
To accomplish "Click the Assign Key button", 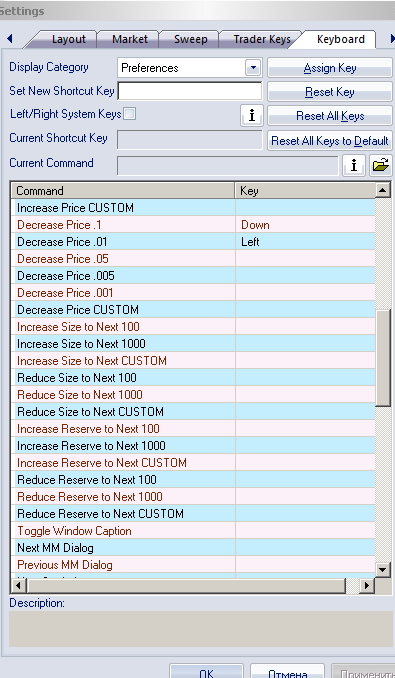I will [330, 68].
